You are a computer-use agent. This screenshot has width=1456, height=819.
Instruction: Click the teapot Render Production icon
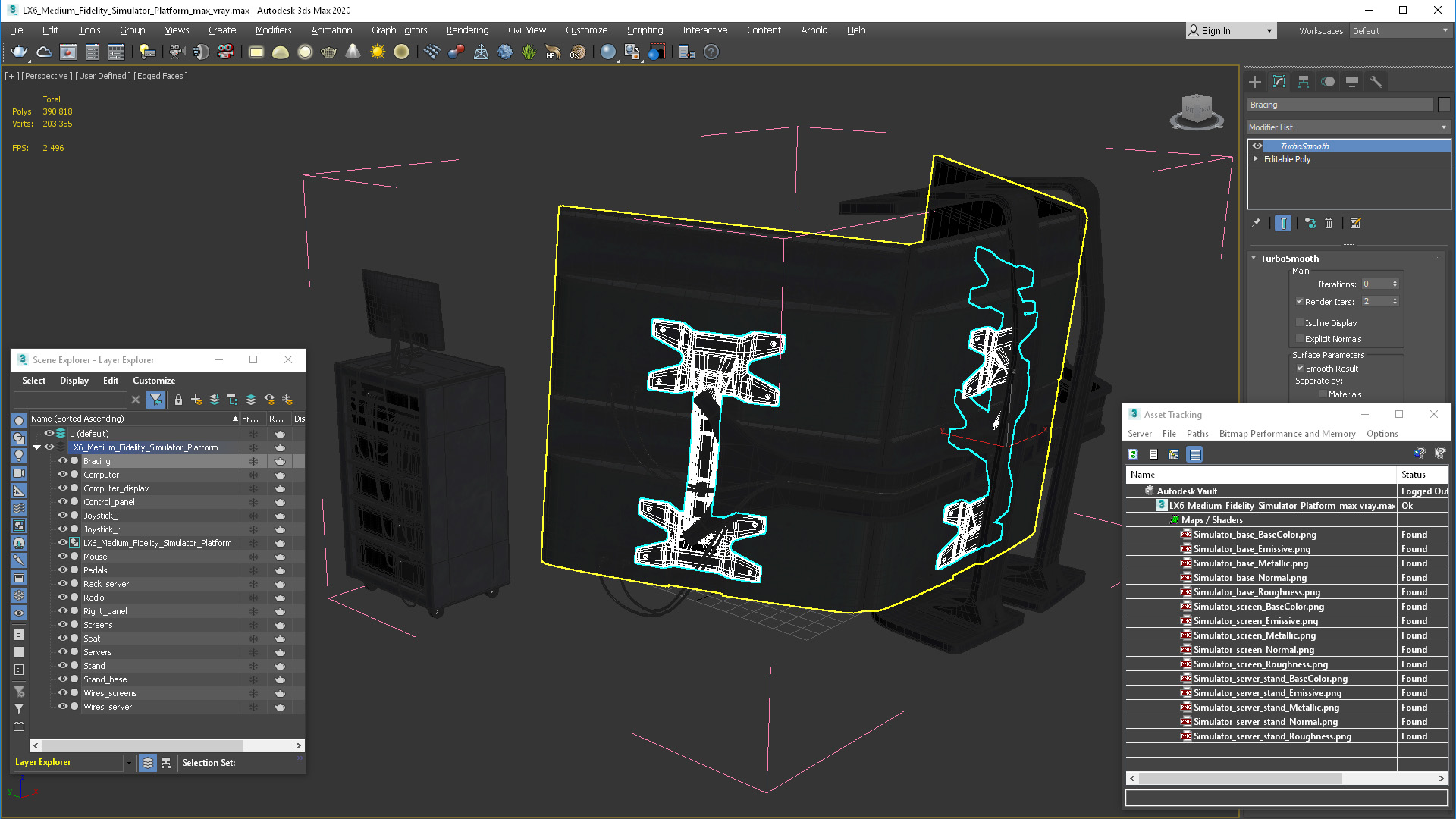[19, 52]
